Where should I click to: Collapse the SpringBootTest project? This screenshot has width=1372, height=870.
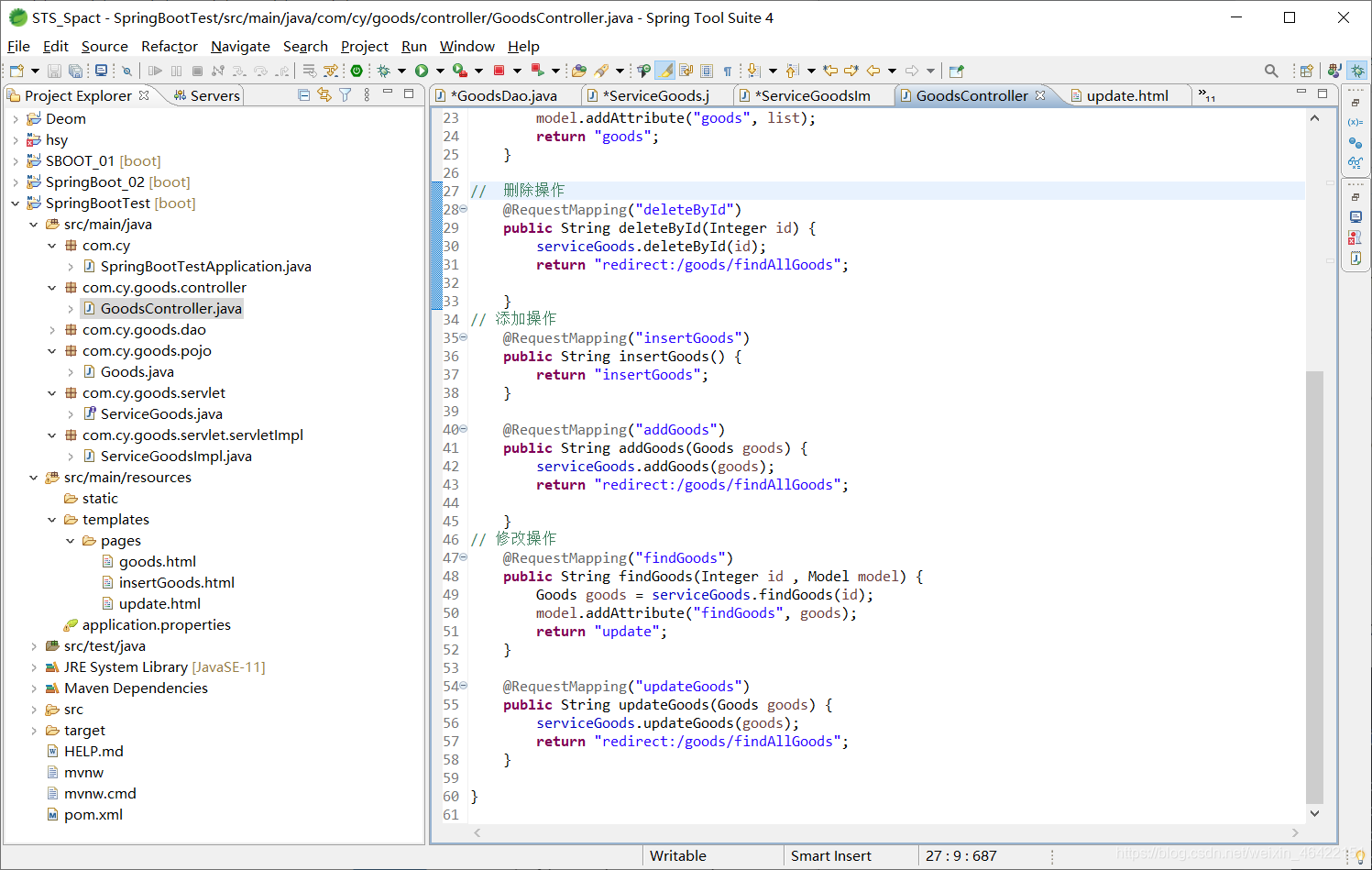point(16,204)
